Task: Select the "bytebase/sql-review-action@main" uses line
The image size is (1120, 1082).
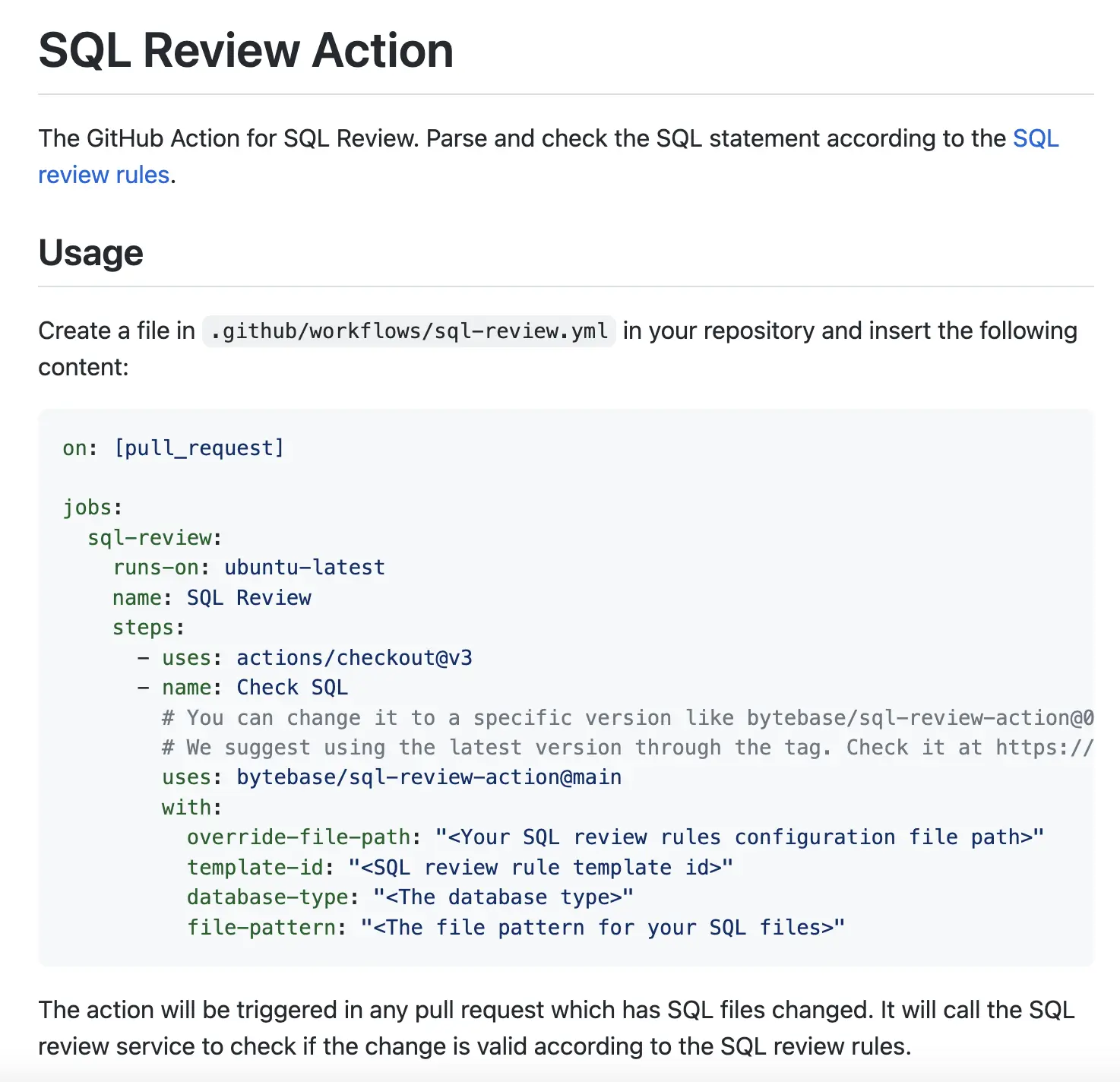Action: coord(428,777)
